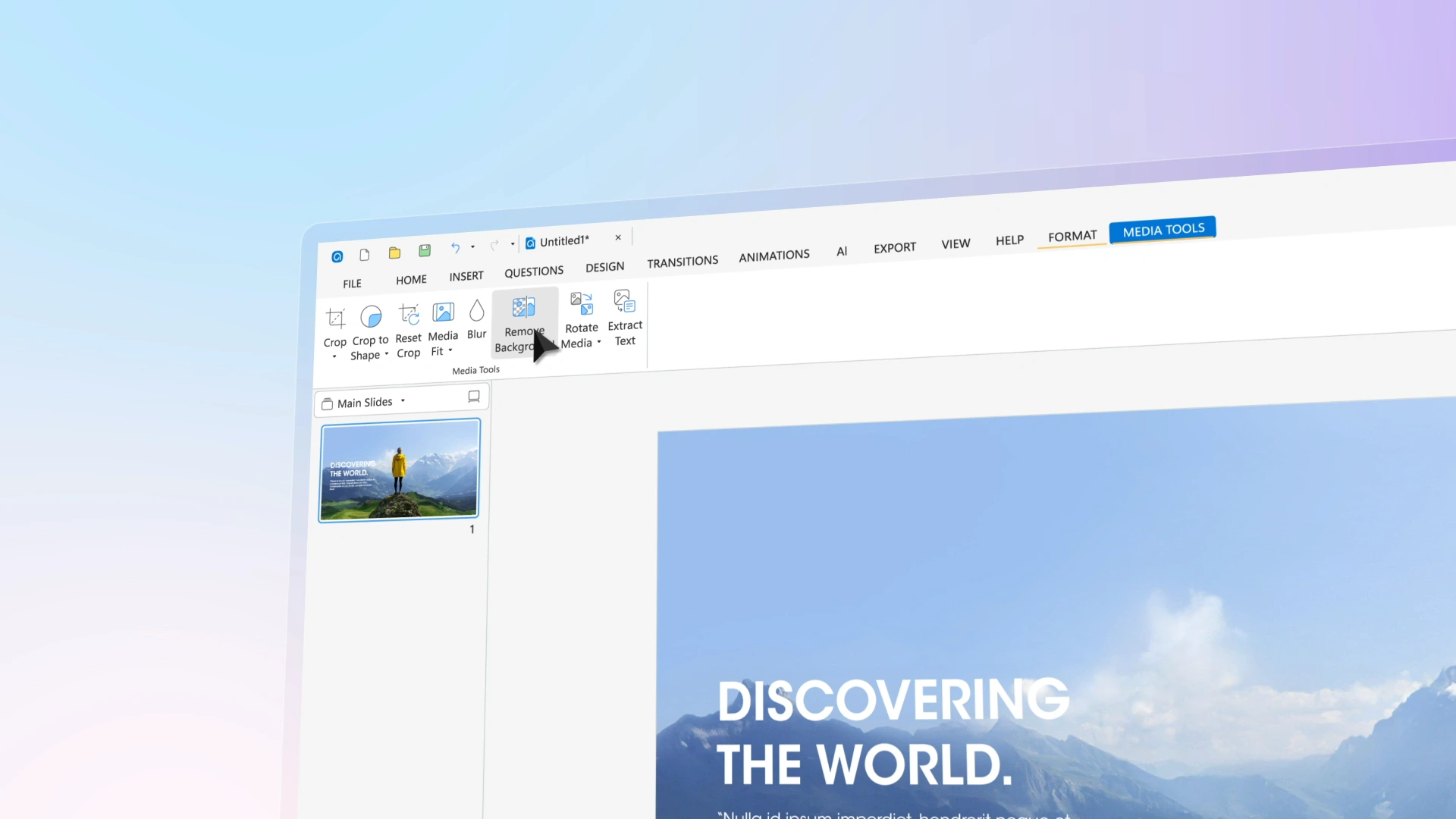1456x819 pixels.
Task: Click the Media Tools group label
Action: (476, 370)
